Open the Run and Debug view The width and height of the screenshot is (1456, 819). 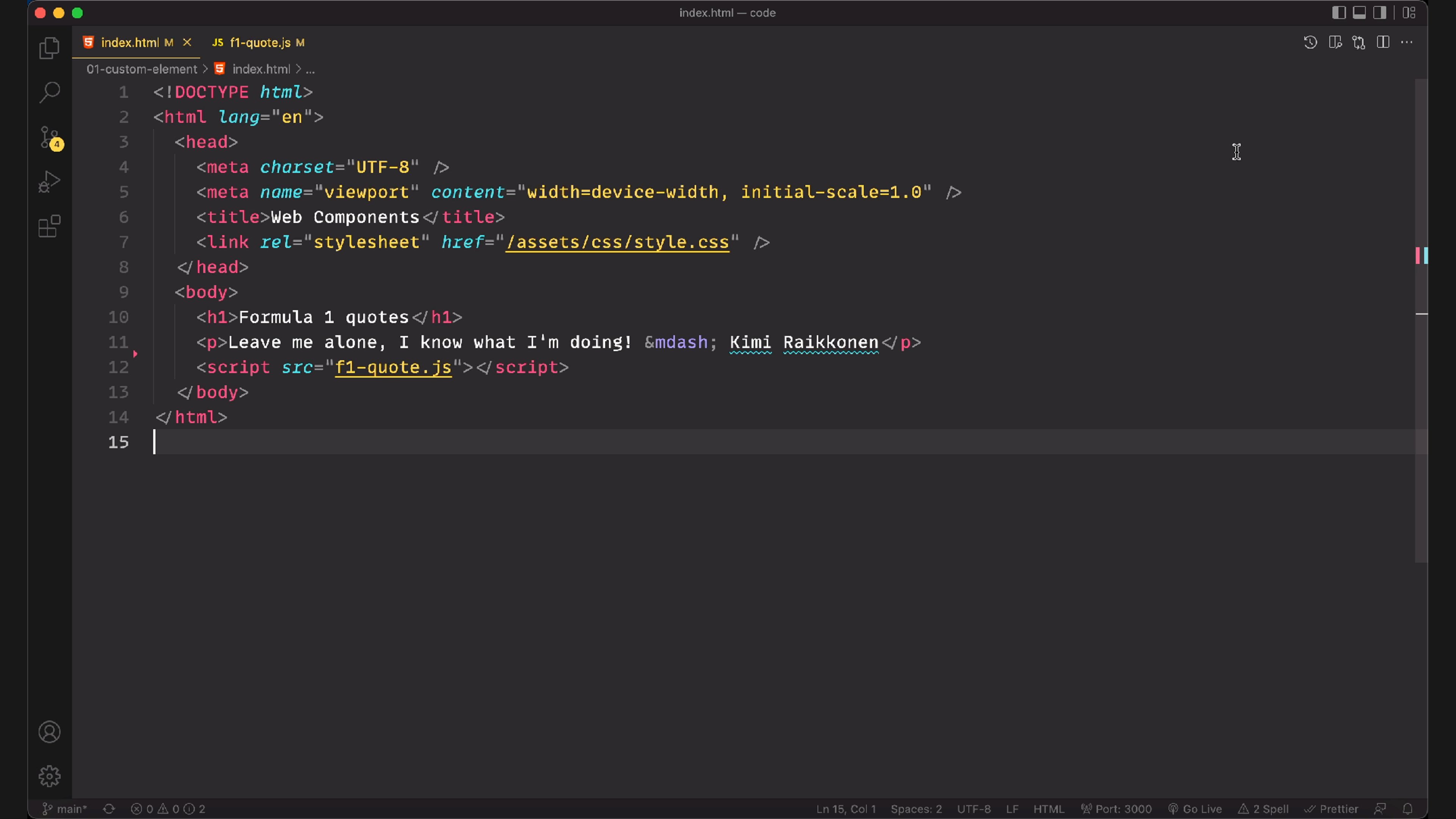pos(50,182)
